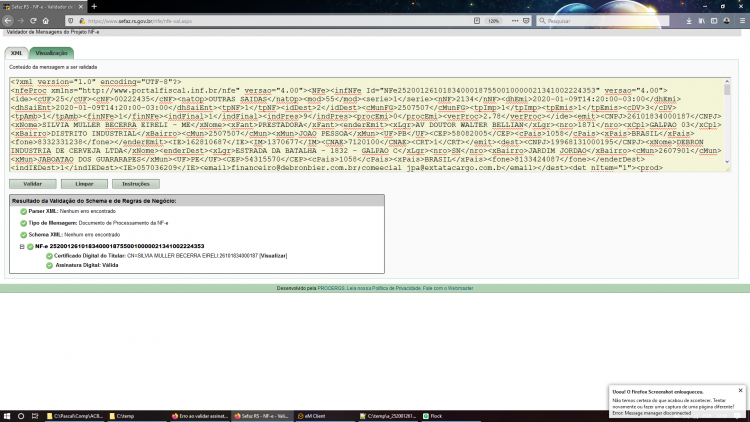
Task: Switch to C:\Pascal\Comp\ACB folder taskbar item
Action: click(x=75, y=416)
